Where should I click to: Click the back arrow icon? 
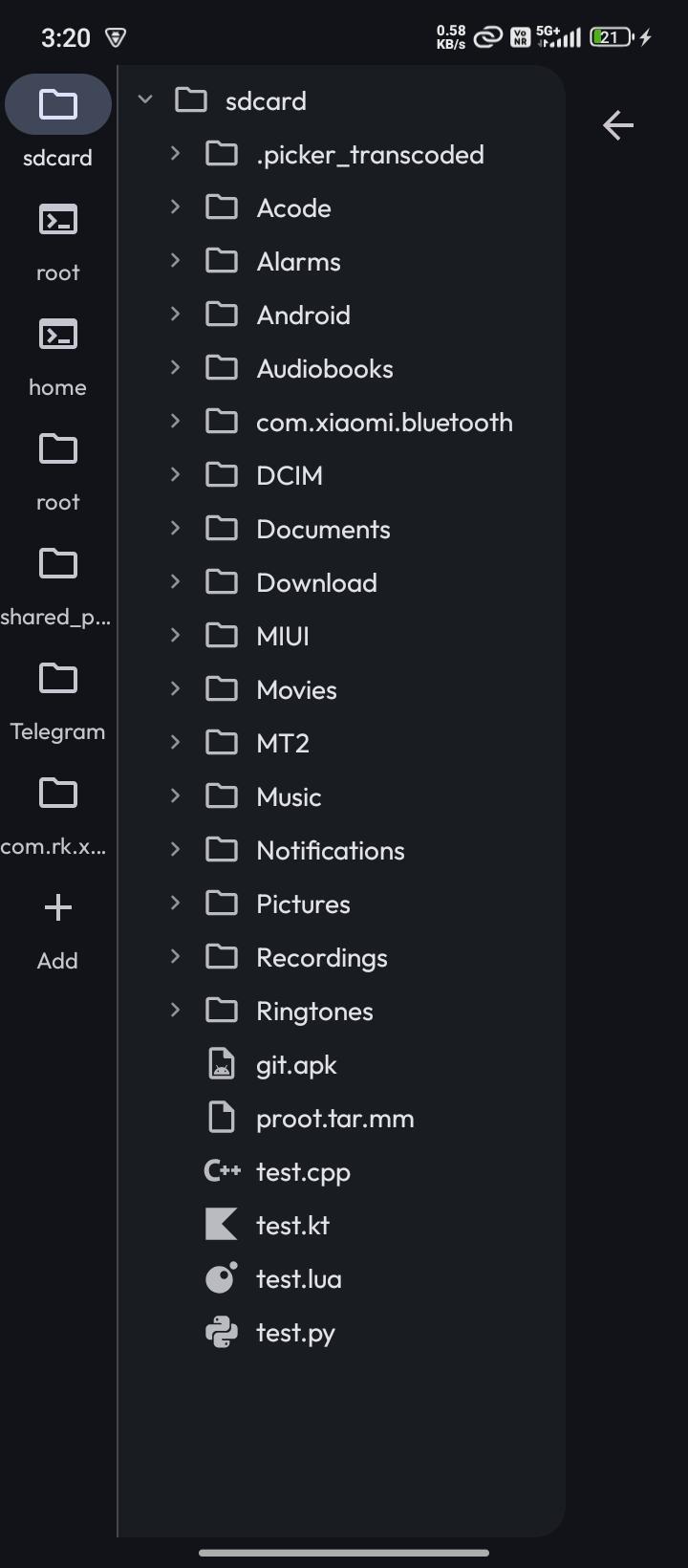(x=618, y=125)
